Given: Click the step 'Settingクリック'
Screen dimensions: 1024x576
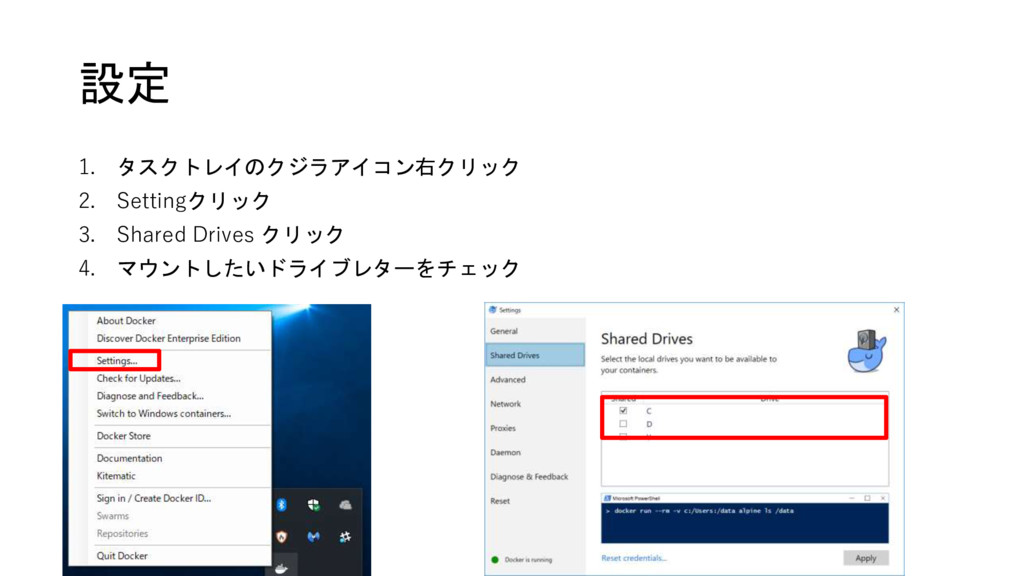Looking at the screenshot, I should tap(193, 200).
